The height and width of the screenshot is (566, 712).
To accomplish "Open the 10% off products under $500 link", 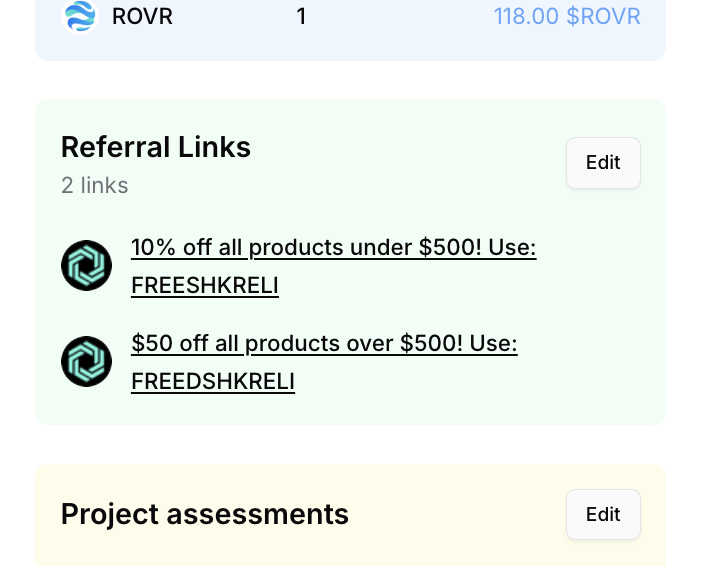I will pyautogui.click(x=333, y=266).
